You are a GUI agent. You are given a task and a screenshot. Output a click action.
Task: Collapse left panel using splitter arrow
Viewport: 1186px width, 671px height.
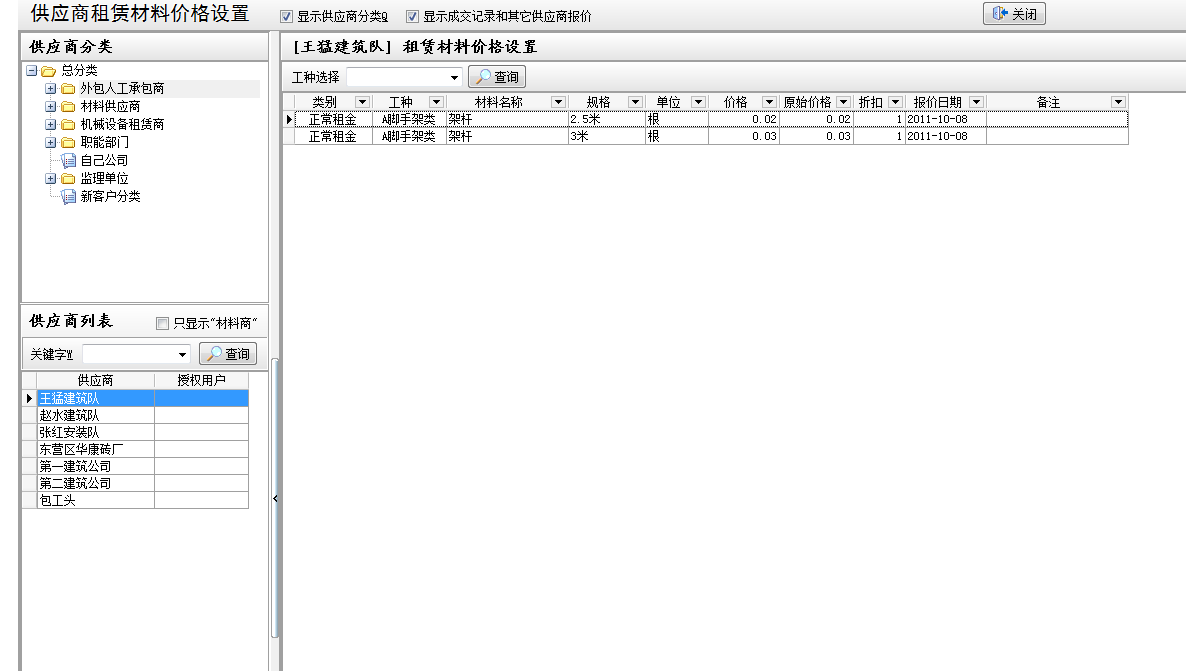277,496
